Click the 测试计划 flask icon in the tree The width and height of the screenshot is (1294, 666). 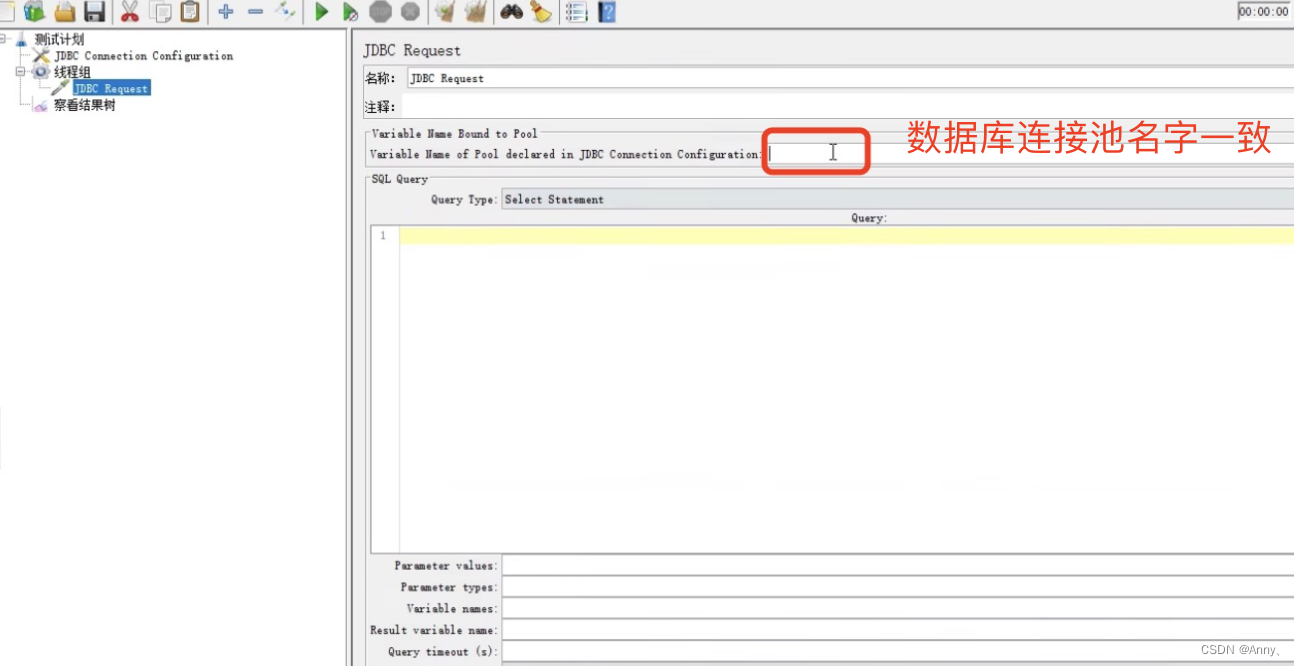click(x=22, y=40)
